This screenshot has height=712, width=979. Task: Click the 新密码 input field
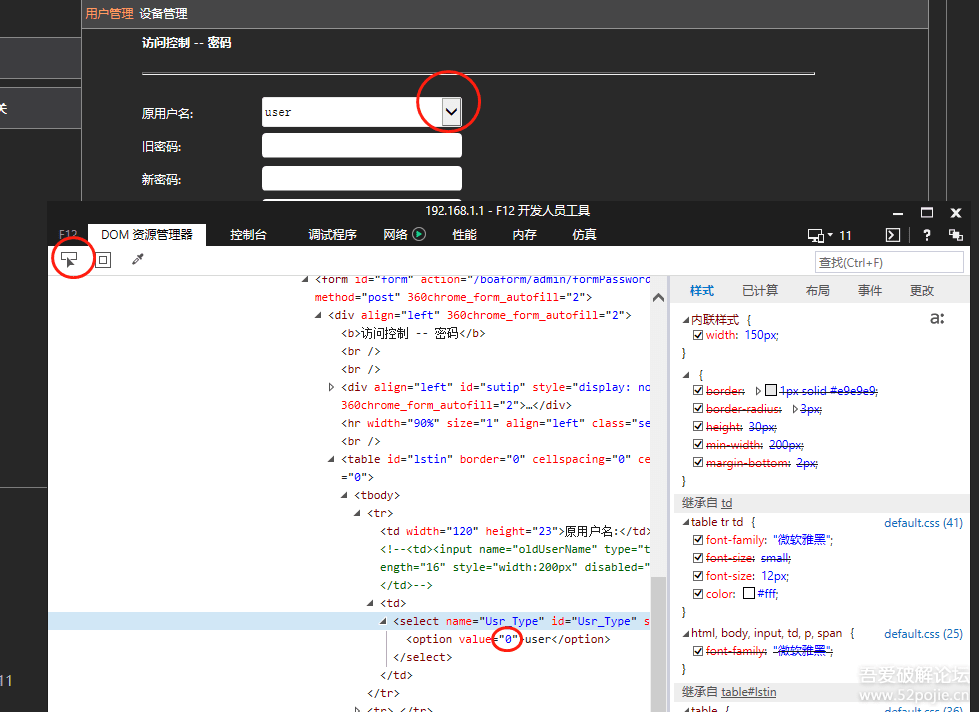[362, 179]
